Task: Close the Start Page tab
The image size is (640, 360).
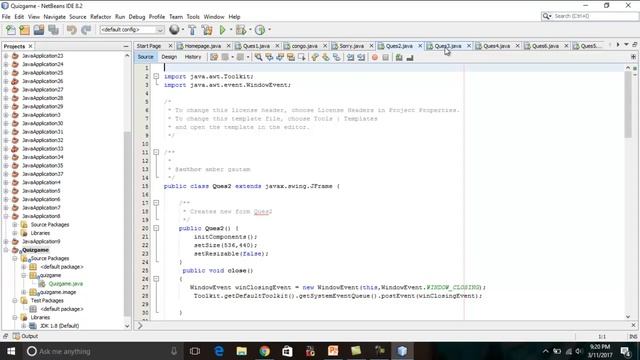Action: [x=170, y=46]
